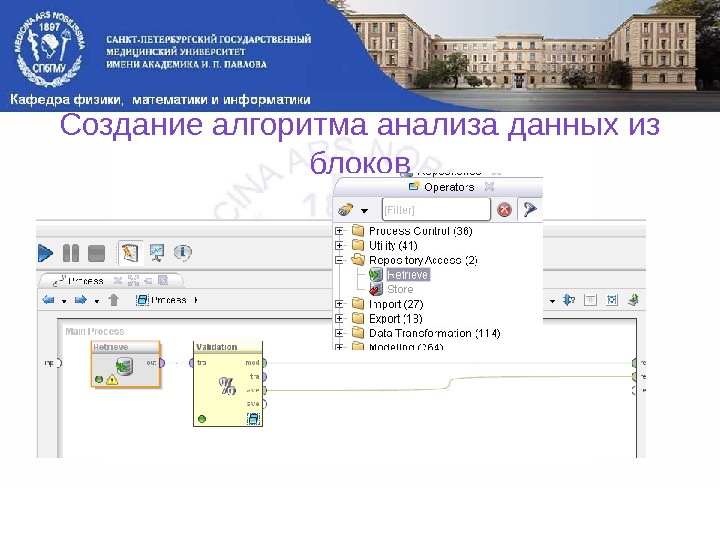
Task: Select the Import (27) folder
Action: [x=396, y=304]
